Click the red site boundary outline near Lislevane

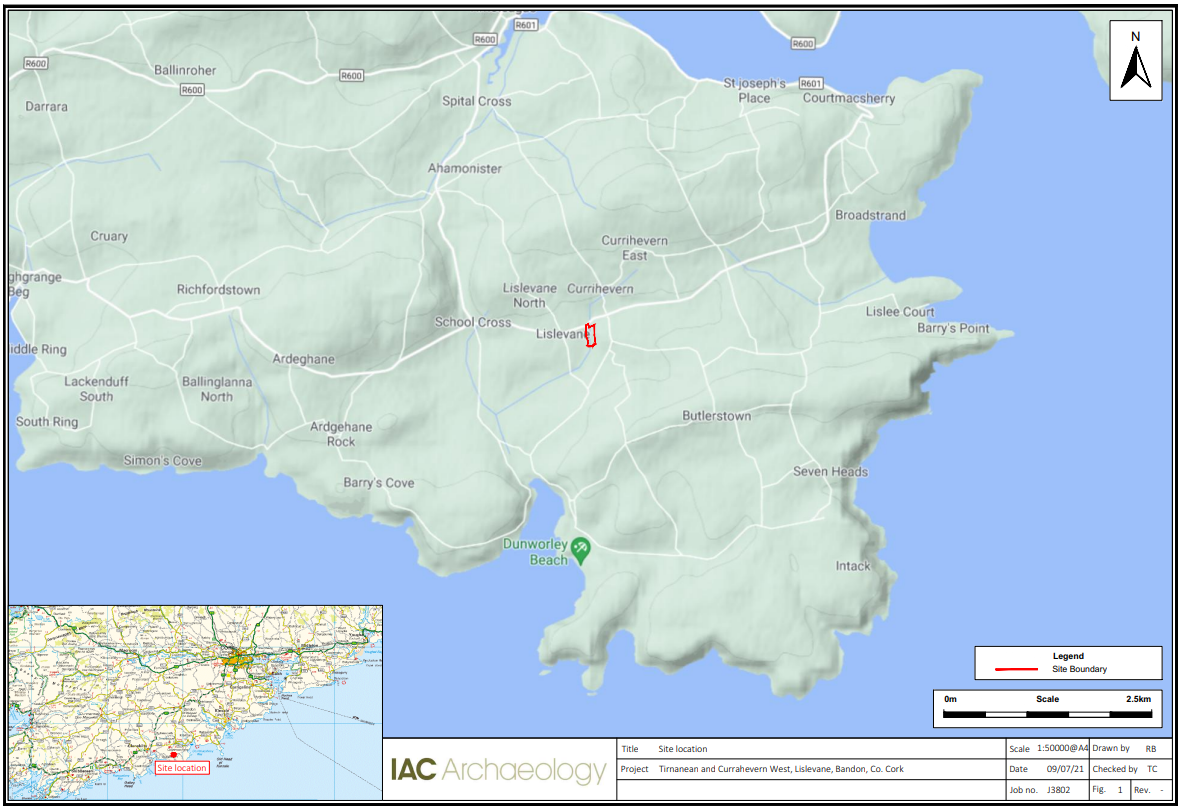(x=590, y=335)
